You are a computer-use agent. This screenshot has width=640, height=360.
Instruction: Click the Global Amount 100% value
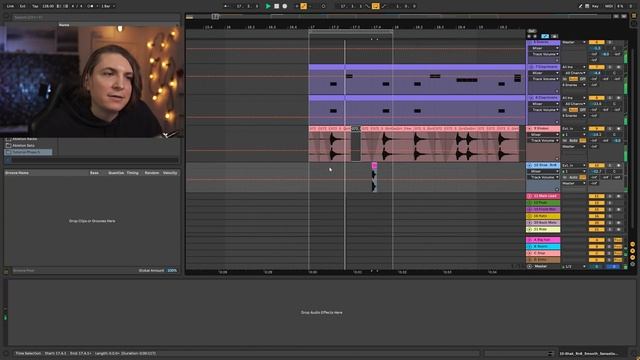click(x=172, y=271)
